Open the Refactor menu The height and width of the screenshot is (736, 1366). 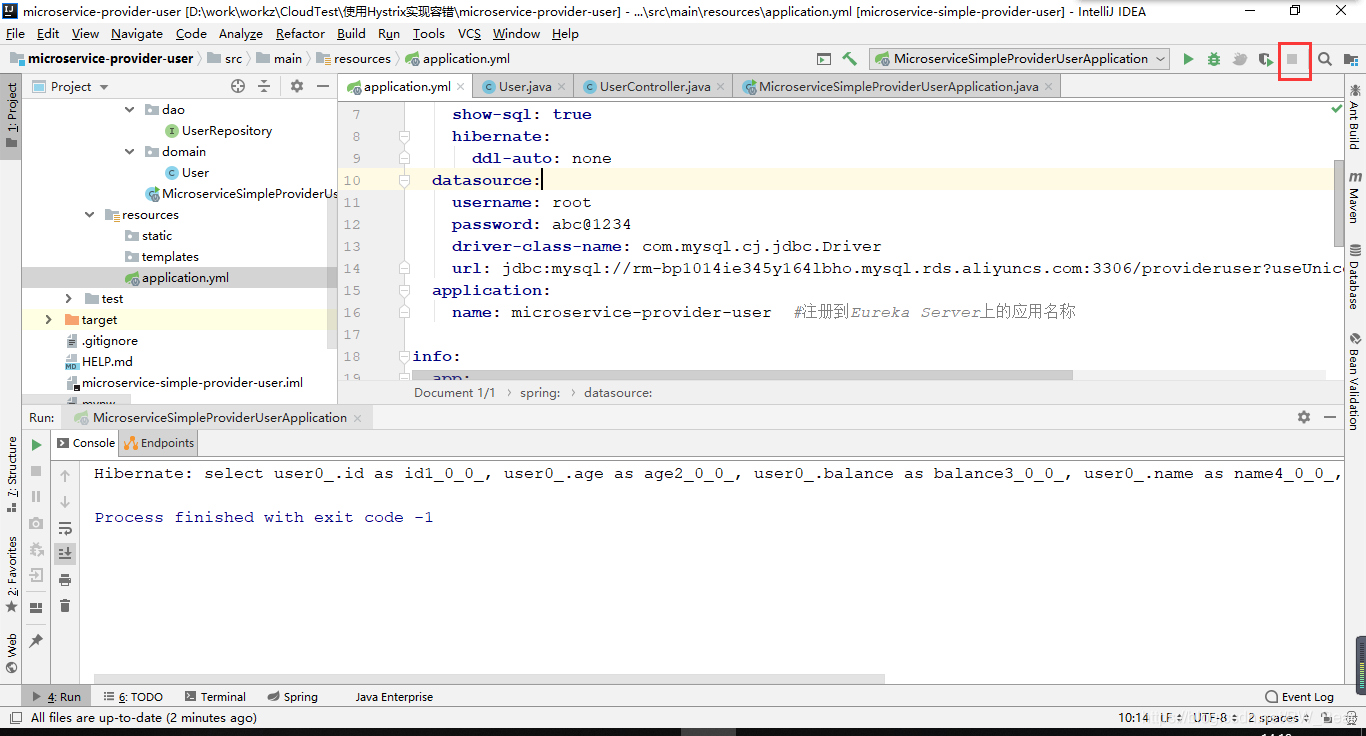coord(301,33)
